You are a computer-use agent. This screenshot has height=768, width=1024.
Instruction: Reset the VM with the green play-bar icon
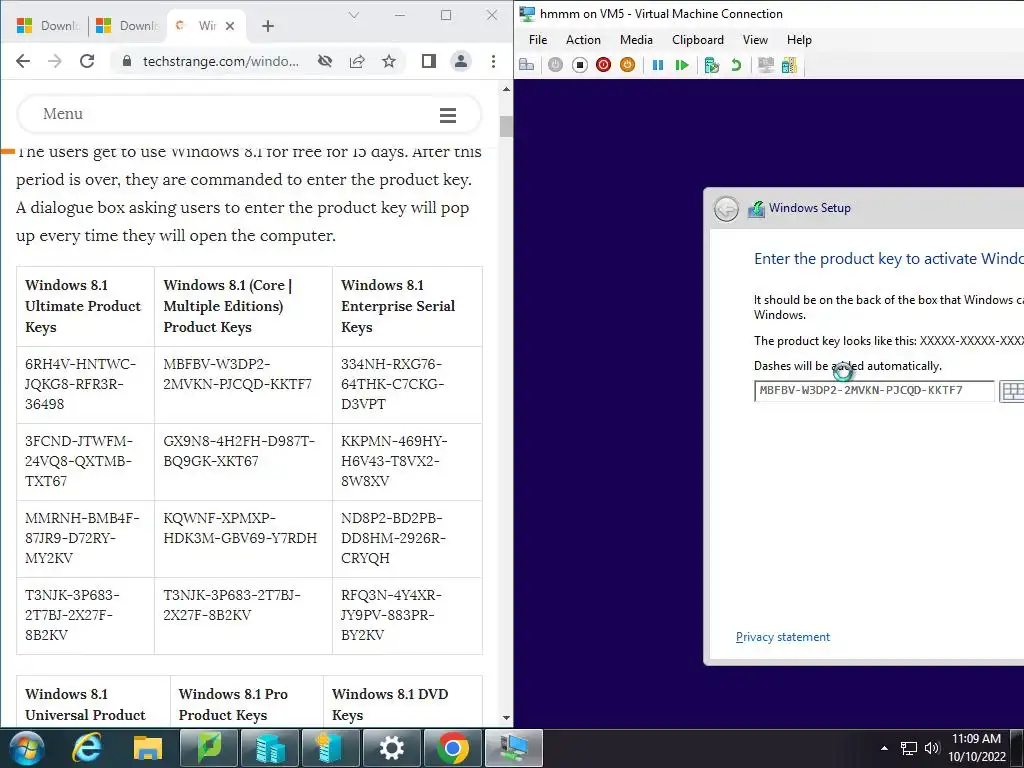coord(682,65)
